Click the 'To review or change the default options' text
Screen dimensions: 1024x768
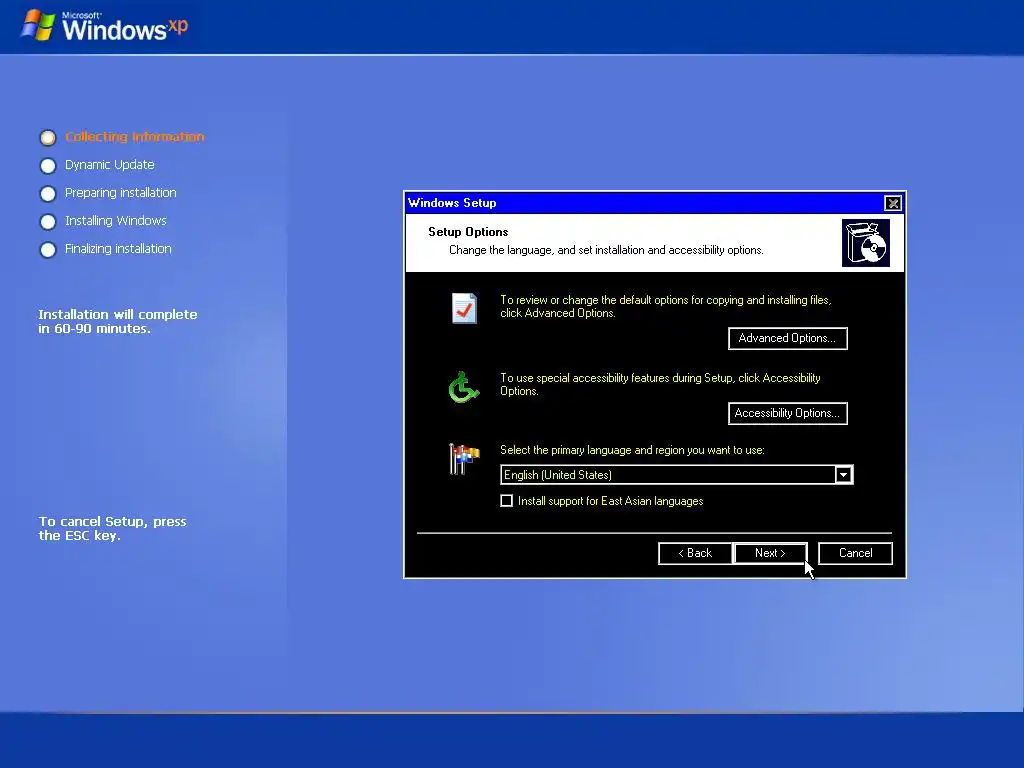665,306
